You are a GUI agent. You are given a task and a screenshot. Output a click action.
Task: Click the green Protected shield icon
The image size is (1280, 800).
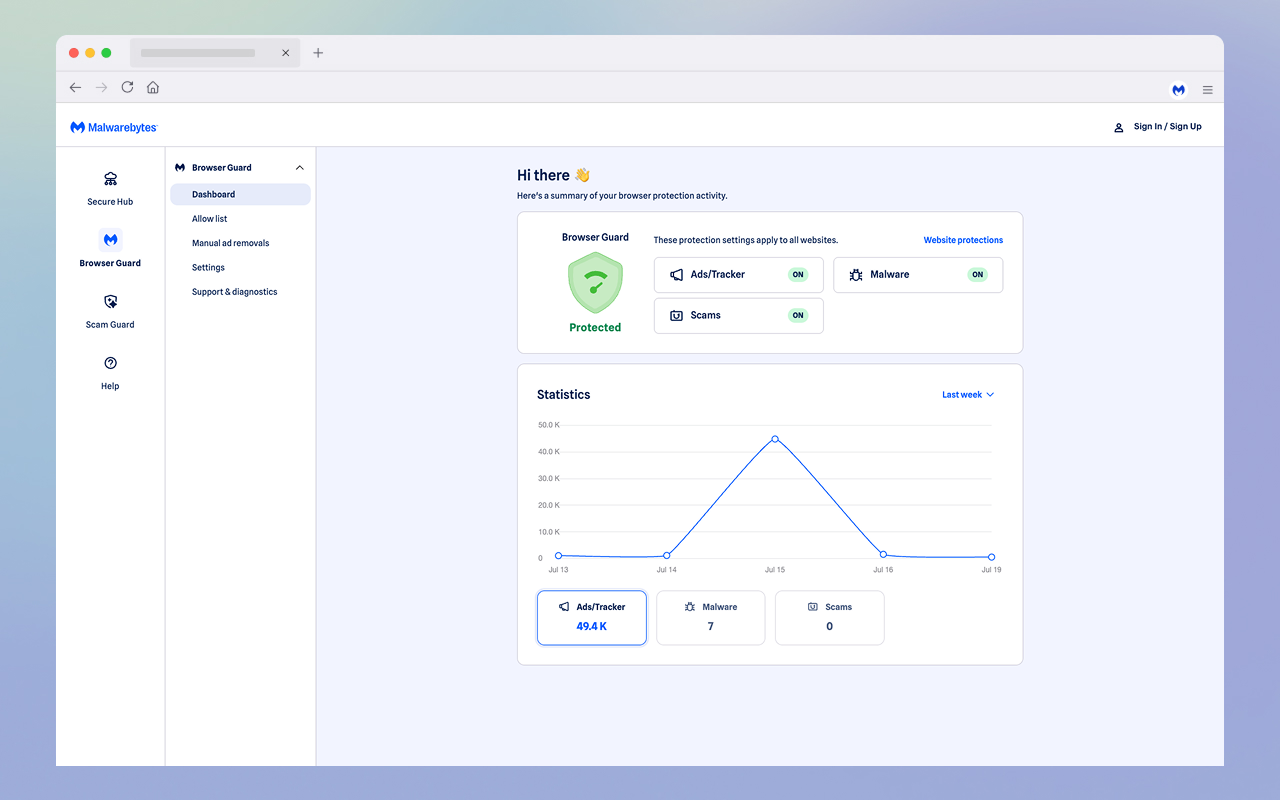(x=595, y=283)
